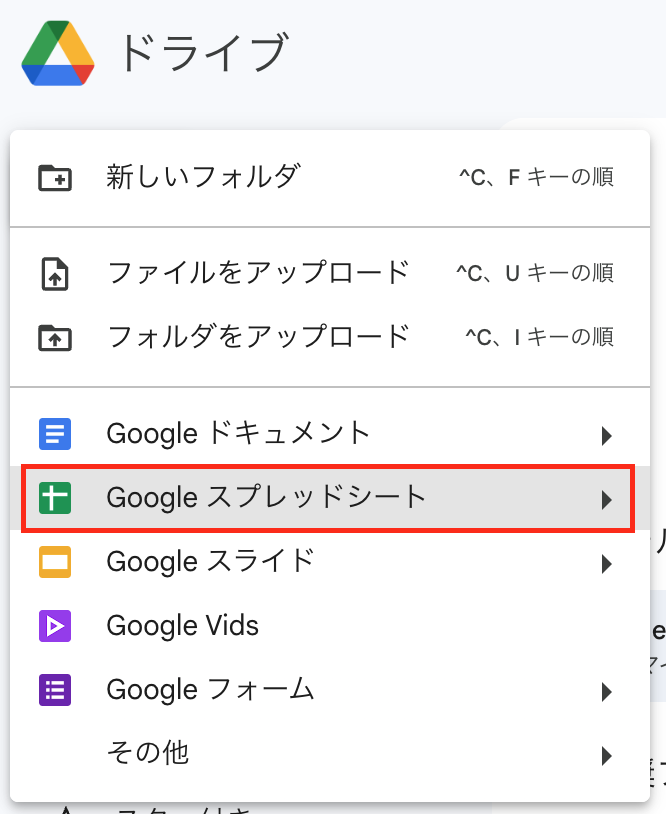
Task: Select the その他 menu entry
Action: (x=148, y=753)
